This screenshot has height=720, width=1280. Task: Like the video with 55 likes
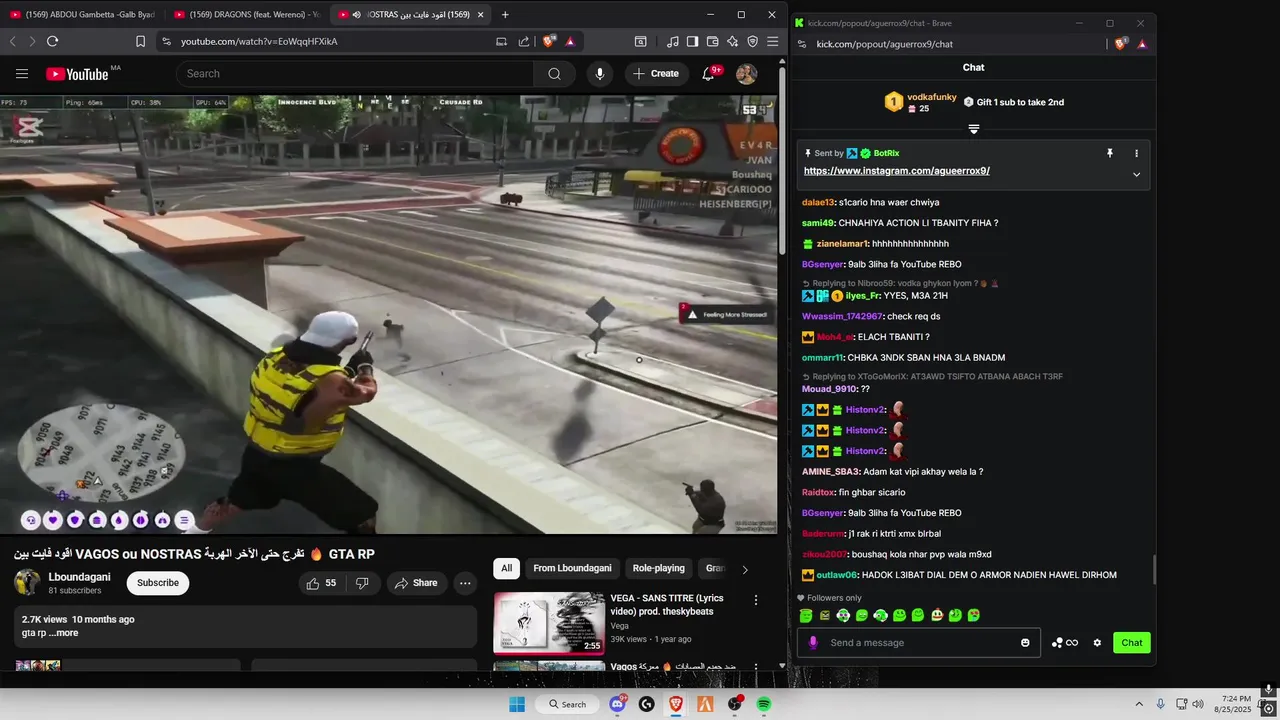click(322, 583)
